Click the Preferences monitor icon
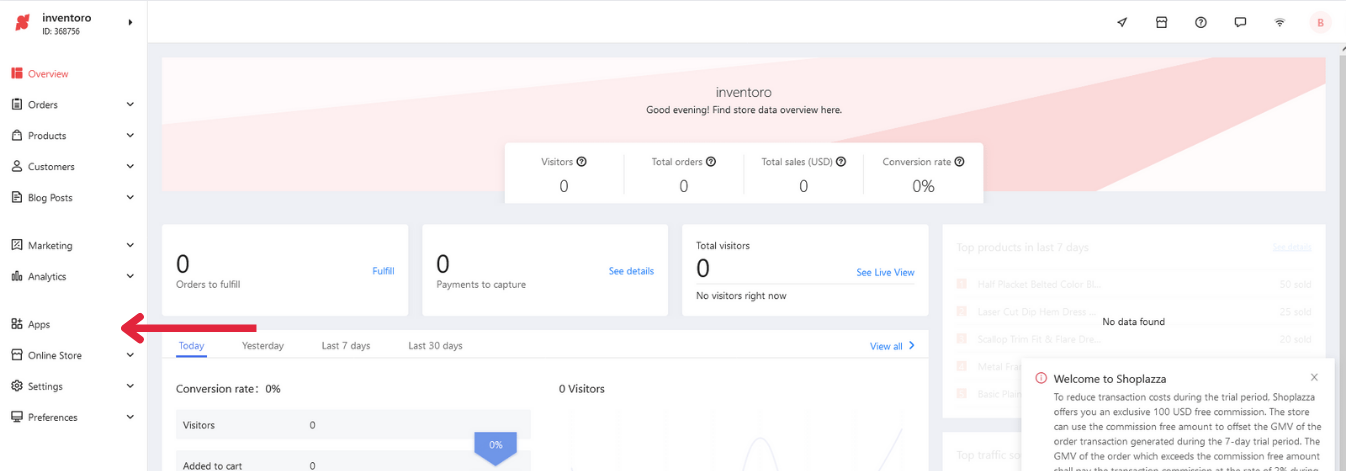Screen dimensions: 1346x471 [17, 417]
